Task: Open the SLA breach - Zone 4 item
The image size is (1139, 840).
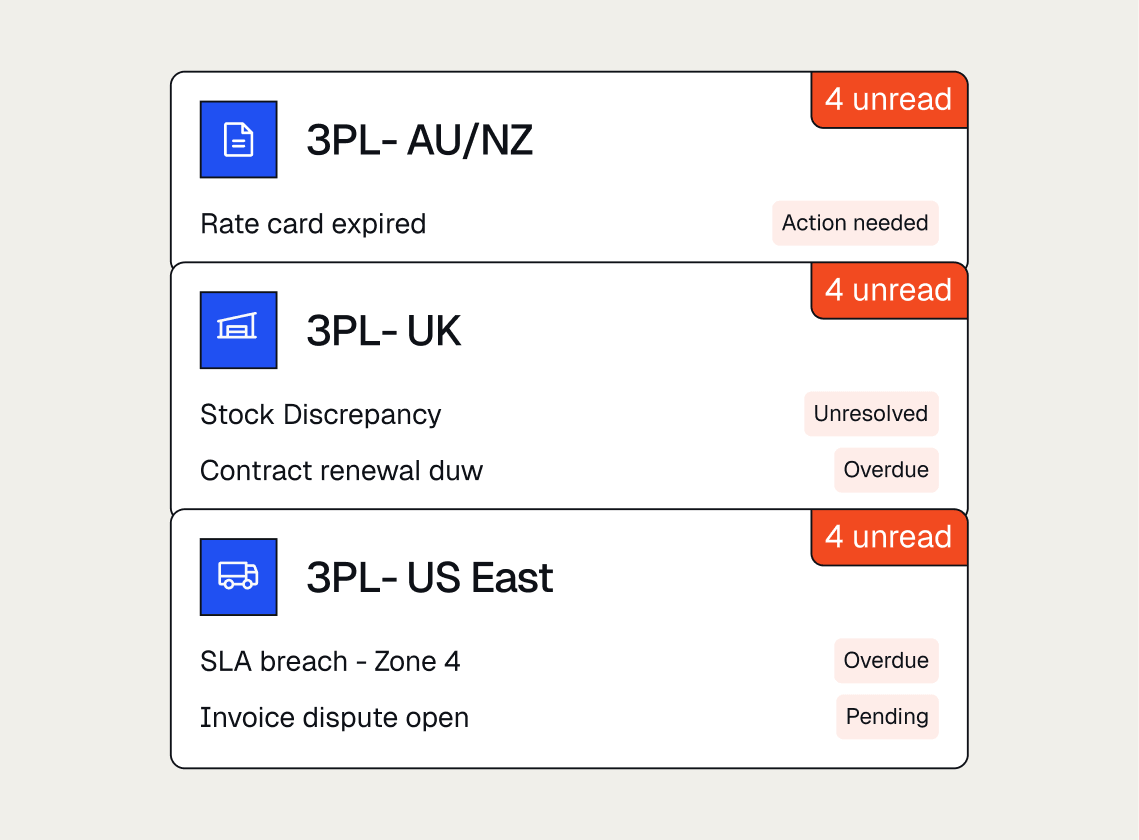Action: click(x=330, y=661)
